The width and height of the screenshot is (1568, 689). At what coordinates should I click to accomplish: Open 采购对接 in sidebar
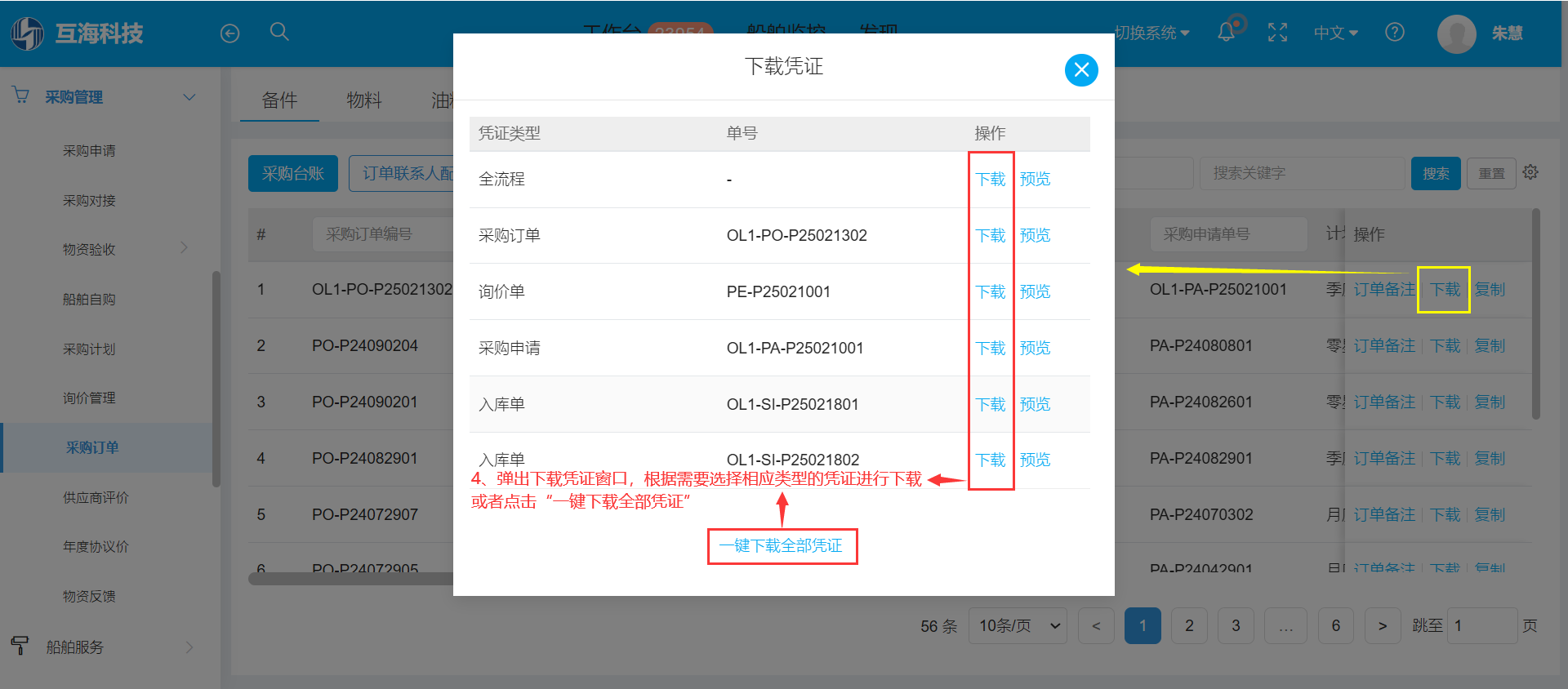[x=89, y=201]
